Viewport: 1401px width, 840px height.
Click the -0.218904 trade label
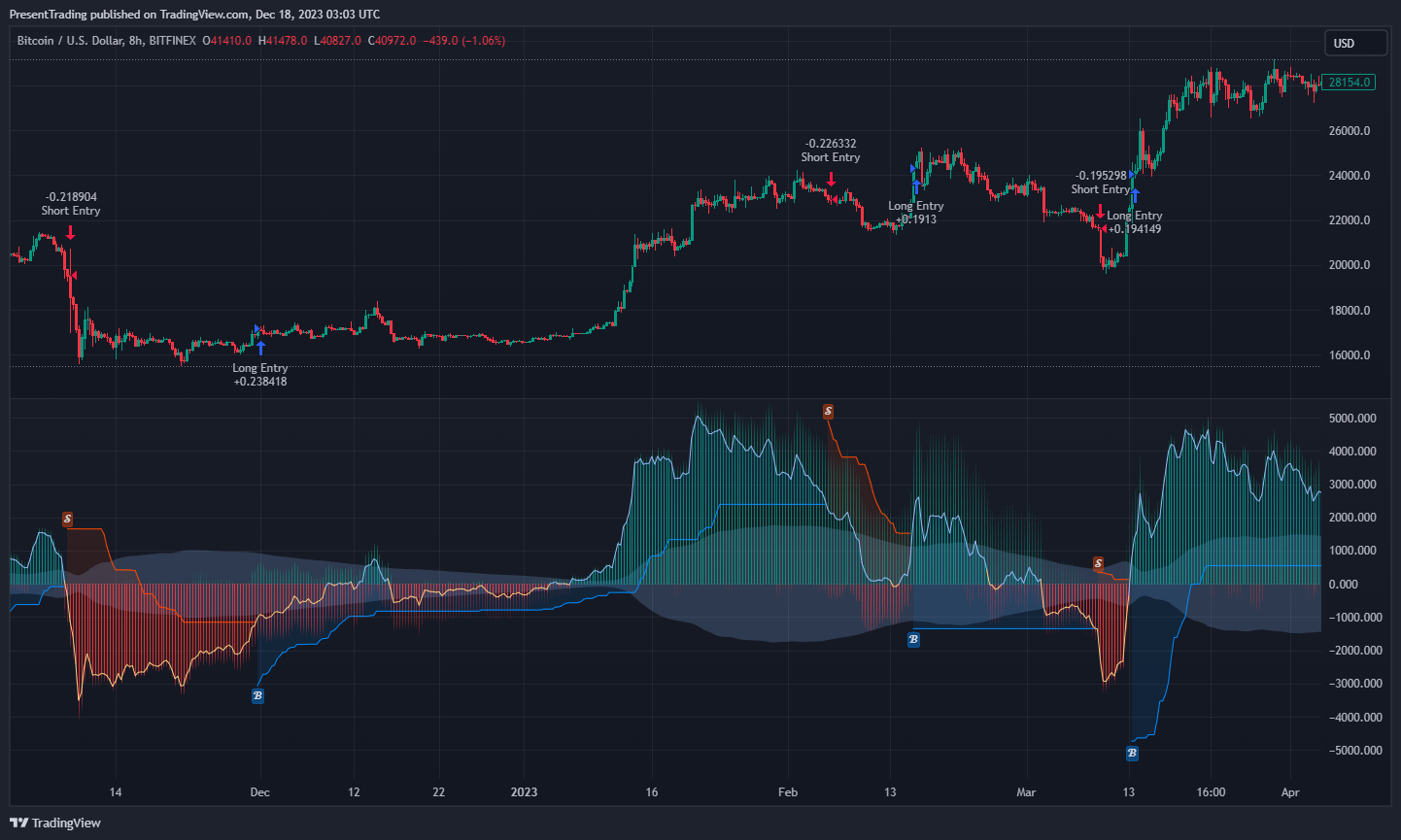pos(71,197)
